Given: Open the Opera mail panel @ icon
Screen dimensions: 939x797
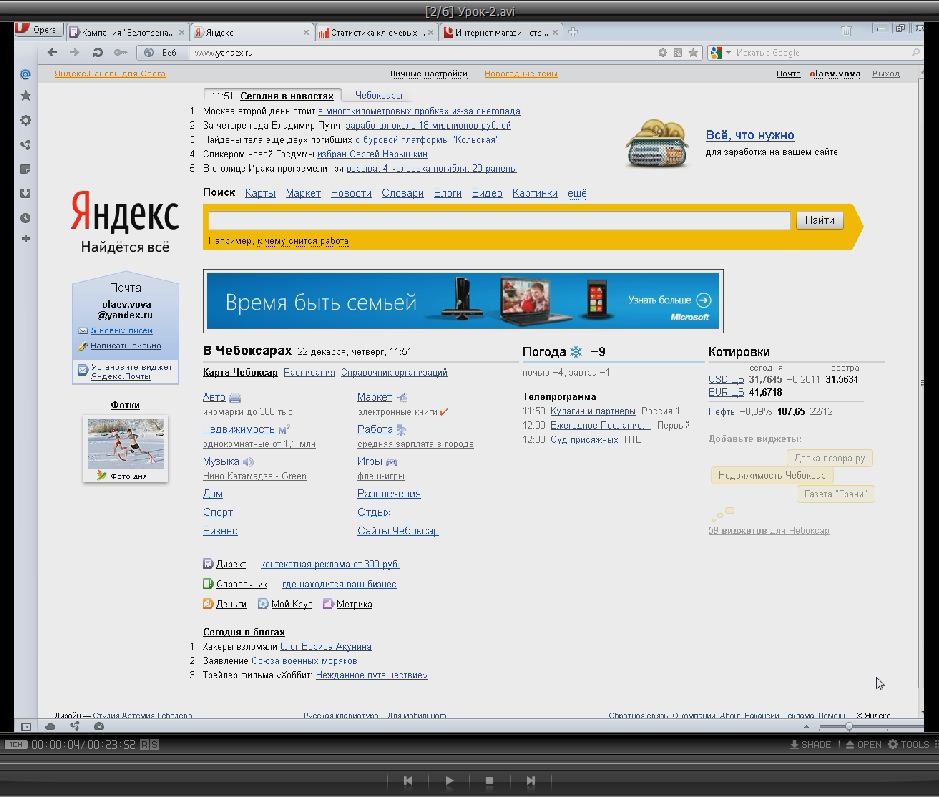Looking at the screenshot, I should [x=25, y=74].
